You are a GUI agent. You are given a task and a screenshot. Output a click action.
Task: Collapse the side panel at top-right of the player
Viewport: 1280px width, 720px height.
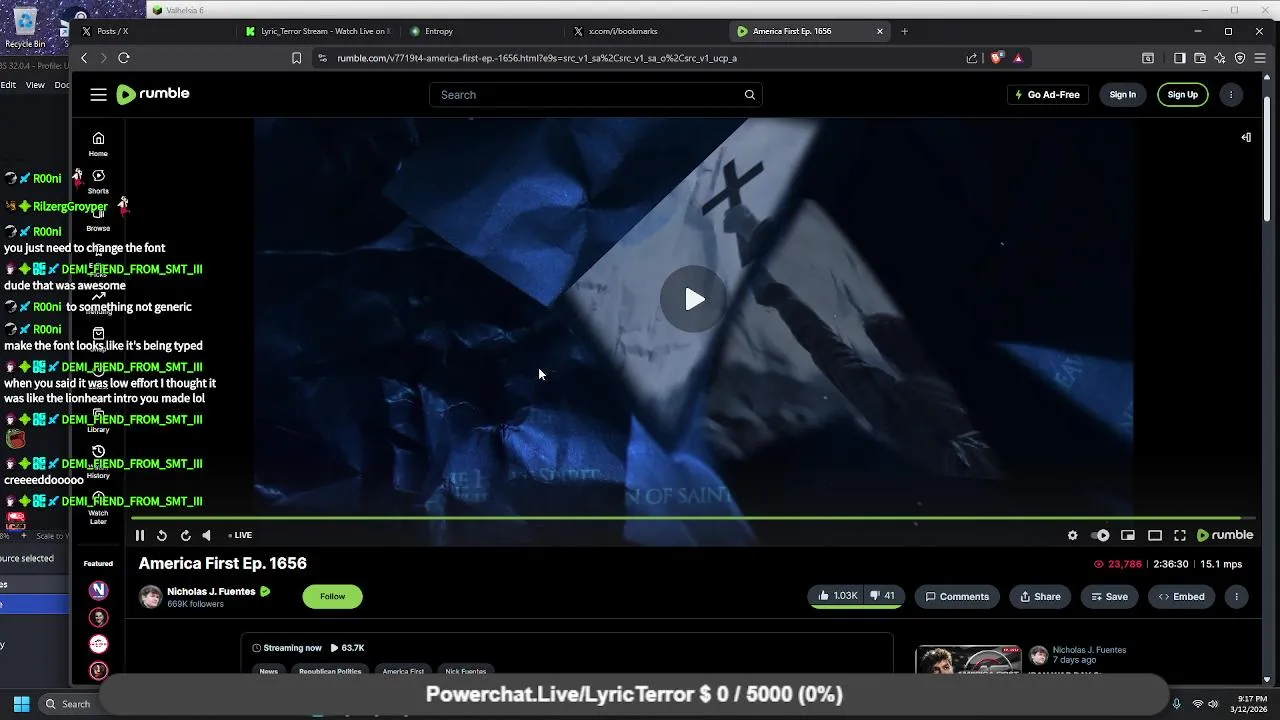coord(1246,137)
